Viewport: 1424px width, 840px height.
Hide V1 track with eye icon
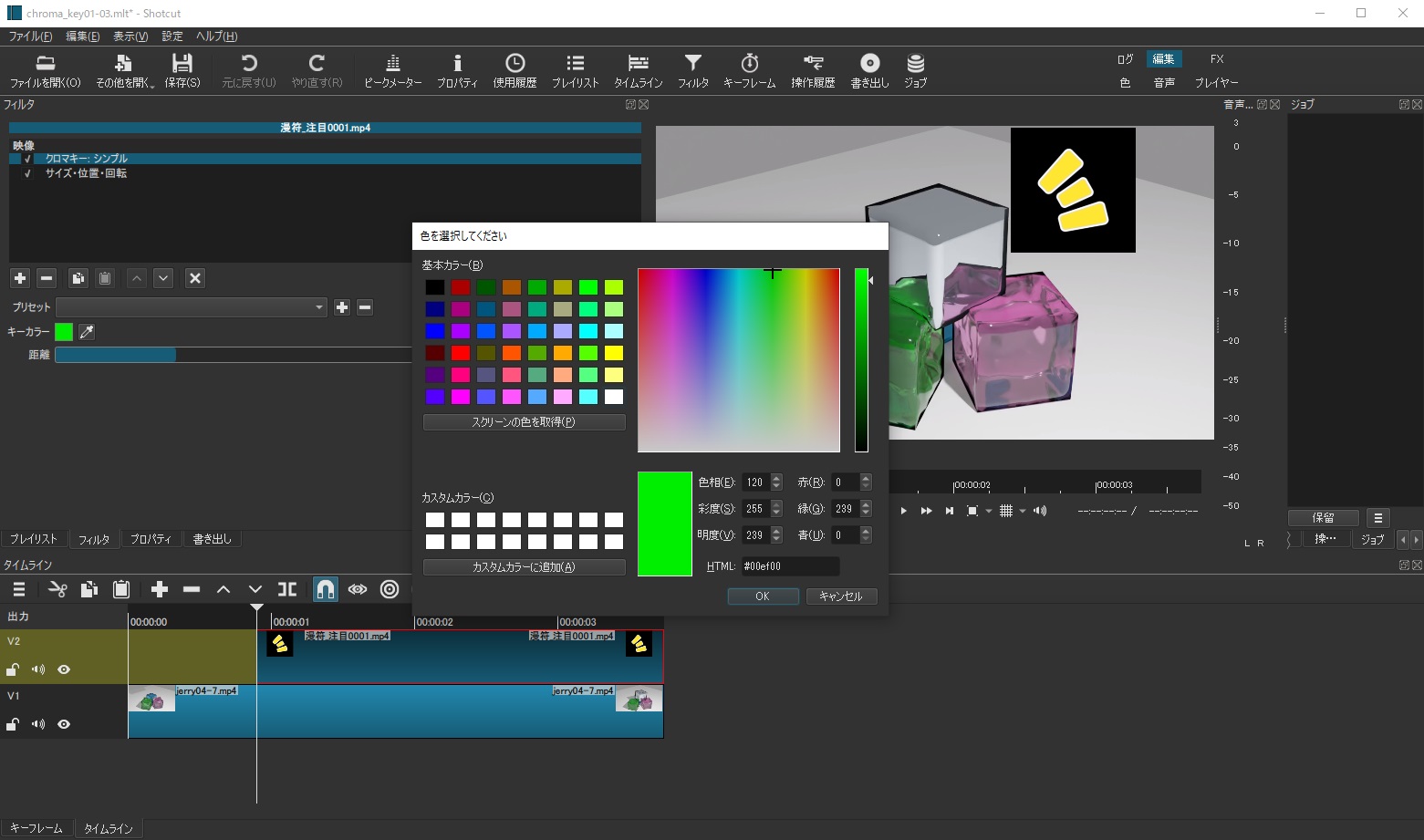point(64,724)
